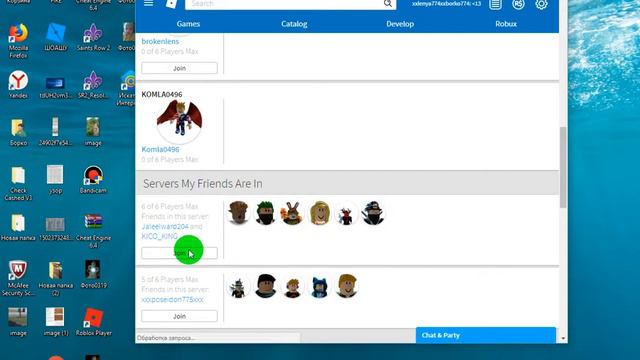Open the Roblox hamburger navigation menu

pyautogui.click(x=148, y=3)
